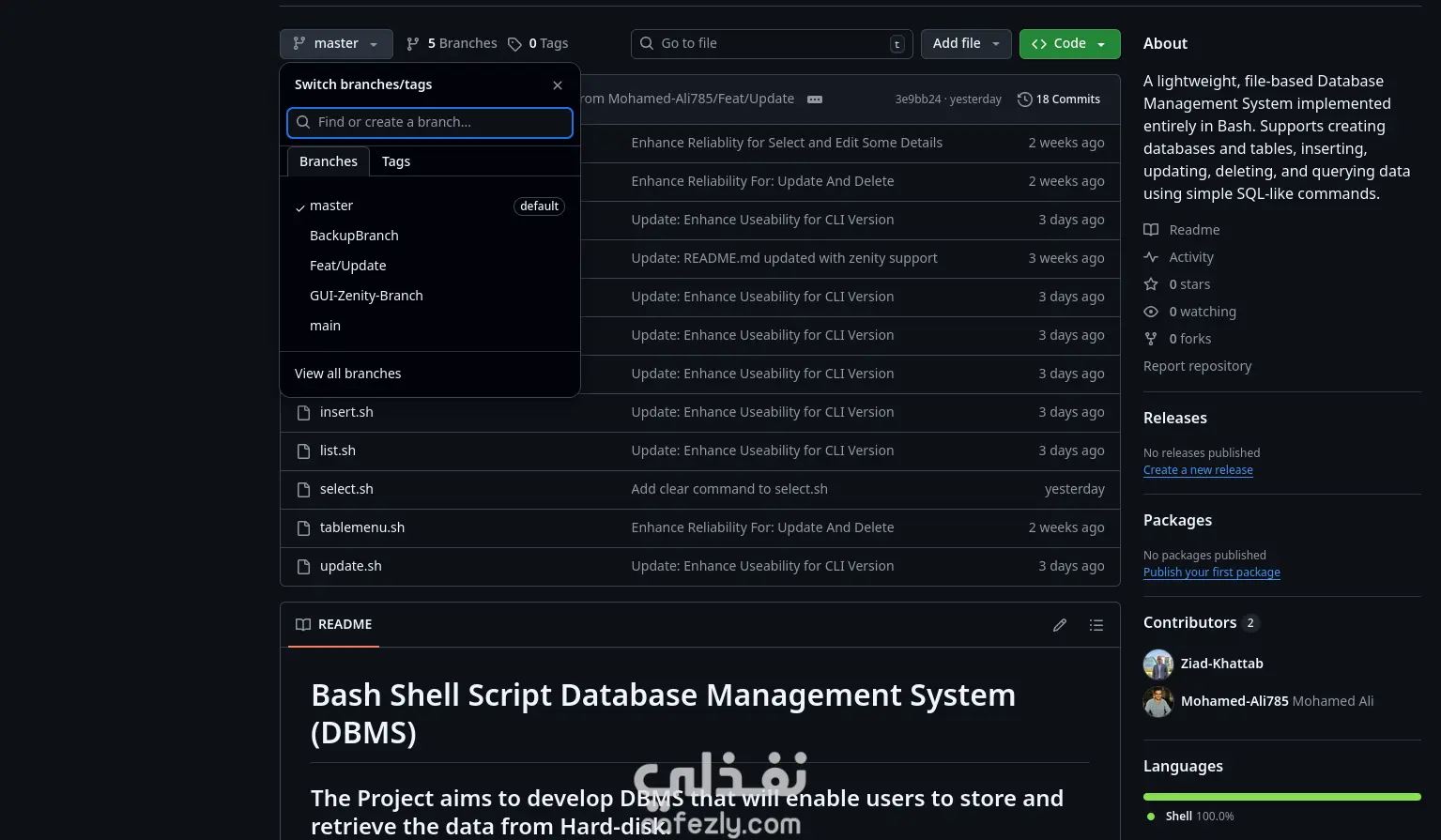Click the pencil edit README icon
Screen dimensions: 1441x840
1060,625
